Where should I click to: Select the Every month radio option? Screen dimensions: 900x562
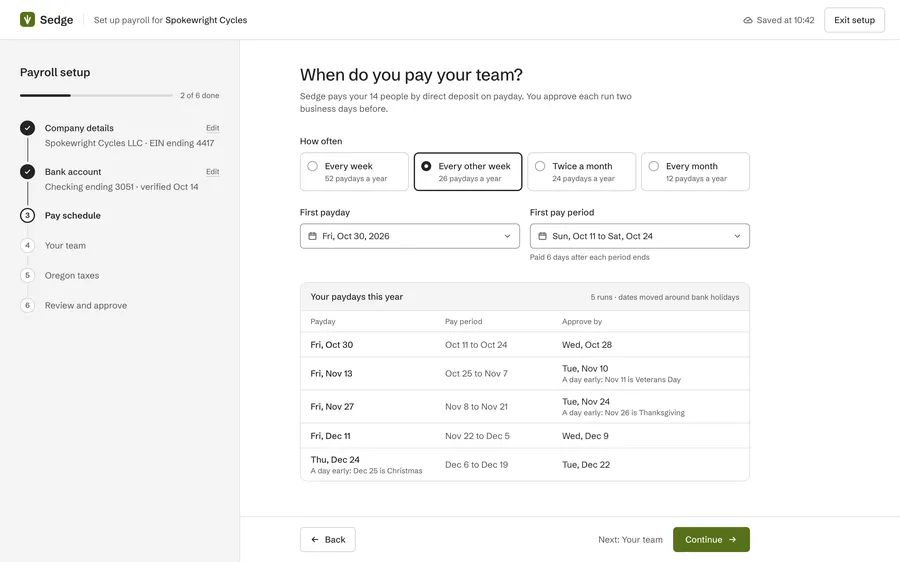tap(695, 172)
